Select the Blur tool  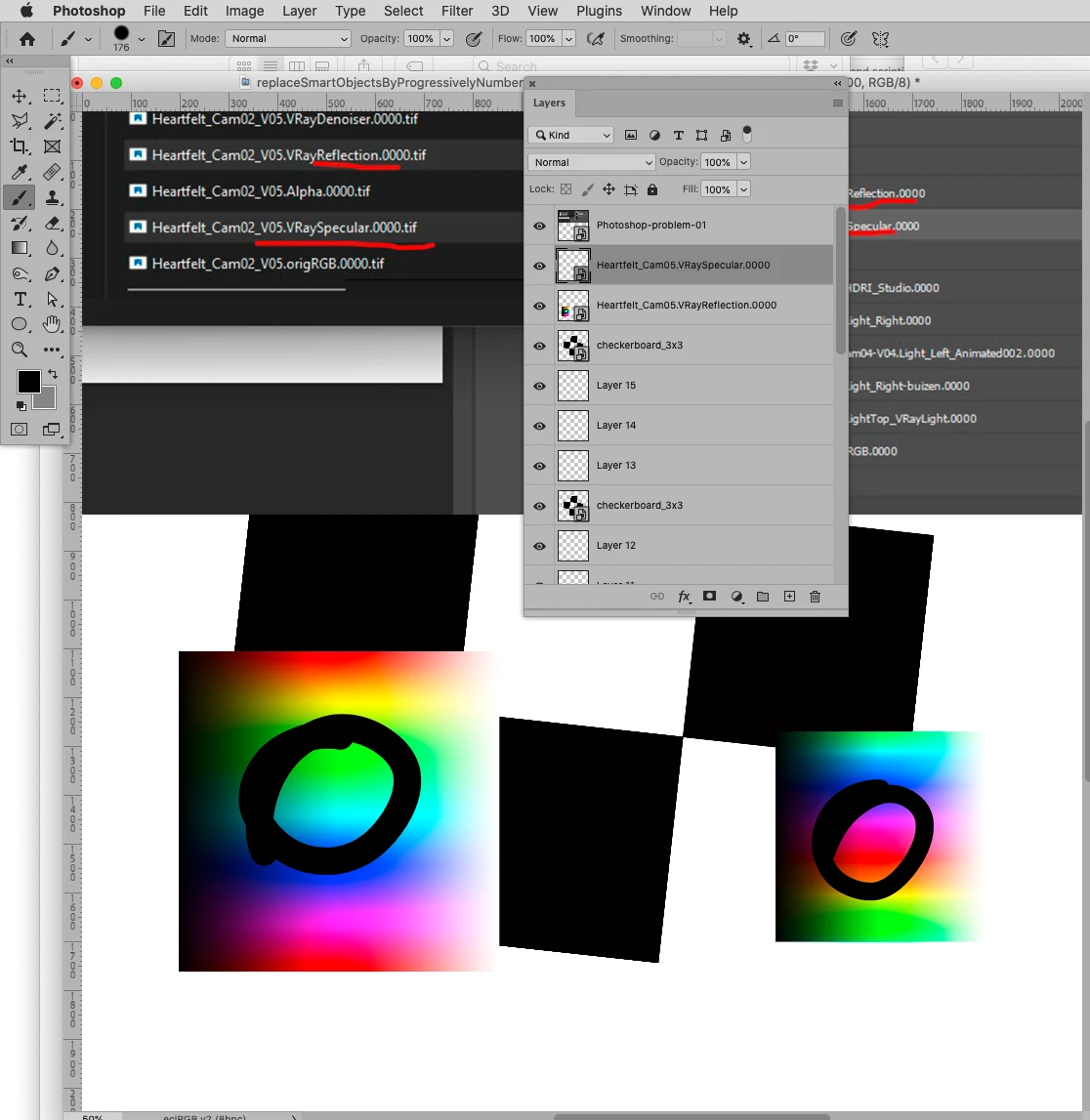point(52,249)
